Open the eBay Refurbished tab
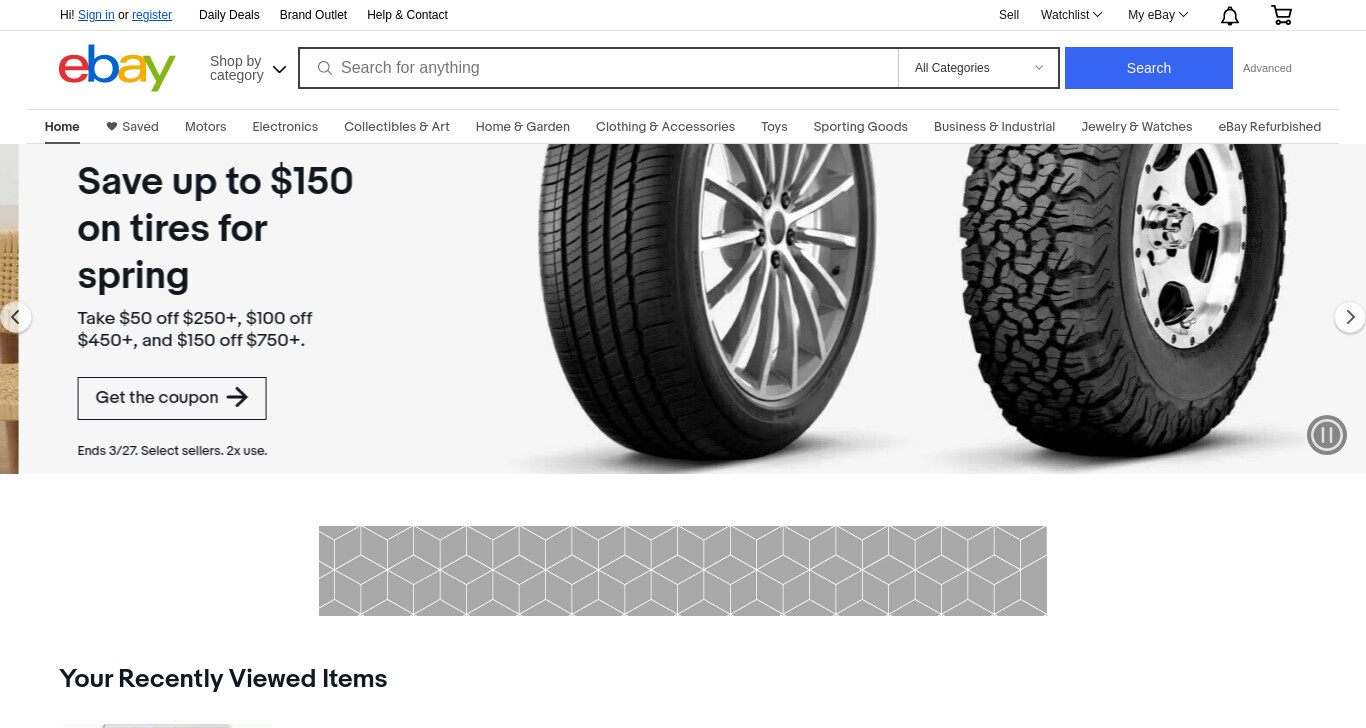Viewport: 1366px width, 728px height. 1270,127
